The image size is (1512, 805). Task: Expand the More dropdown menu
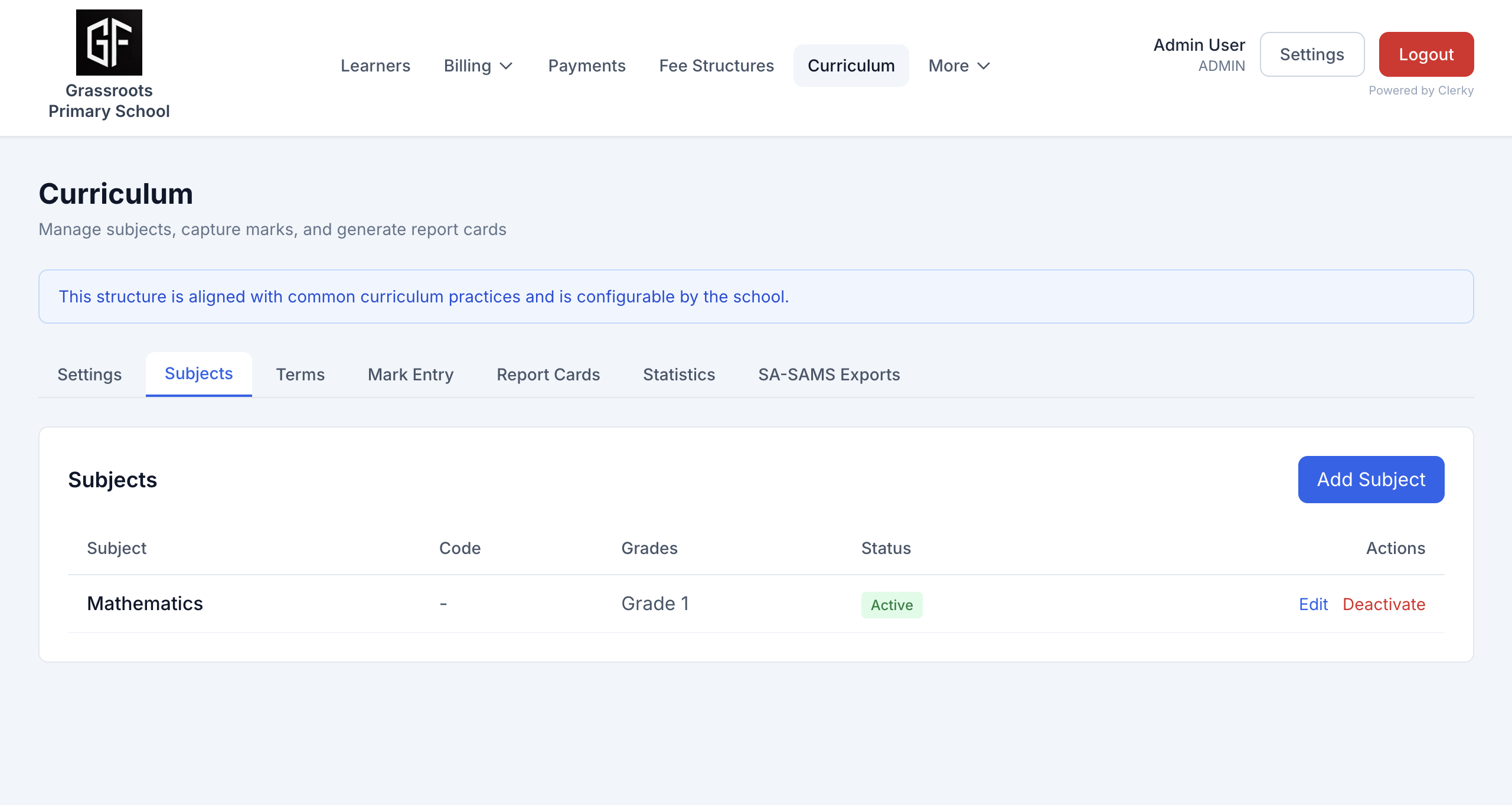pyautogui.click(x=959, y=66)
